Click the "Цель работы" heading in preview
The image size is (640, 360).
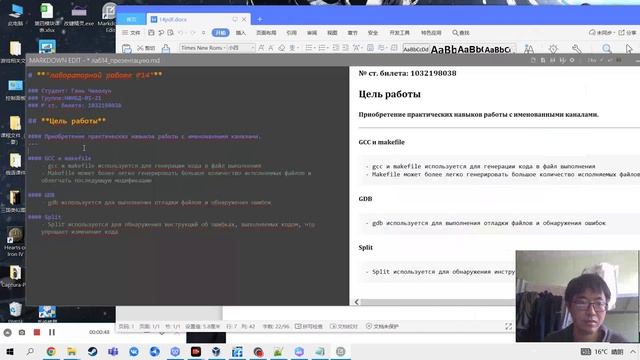coord(389,94)
